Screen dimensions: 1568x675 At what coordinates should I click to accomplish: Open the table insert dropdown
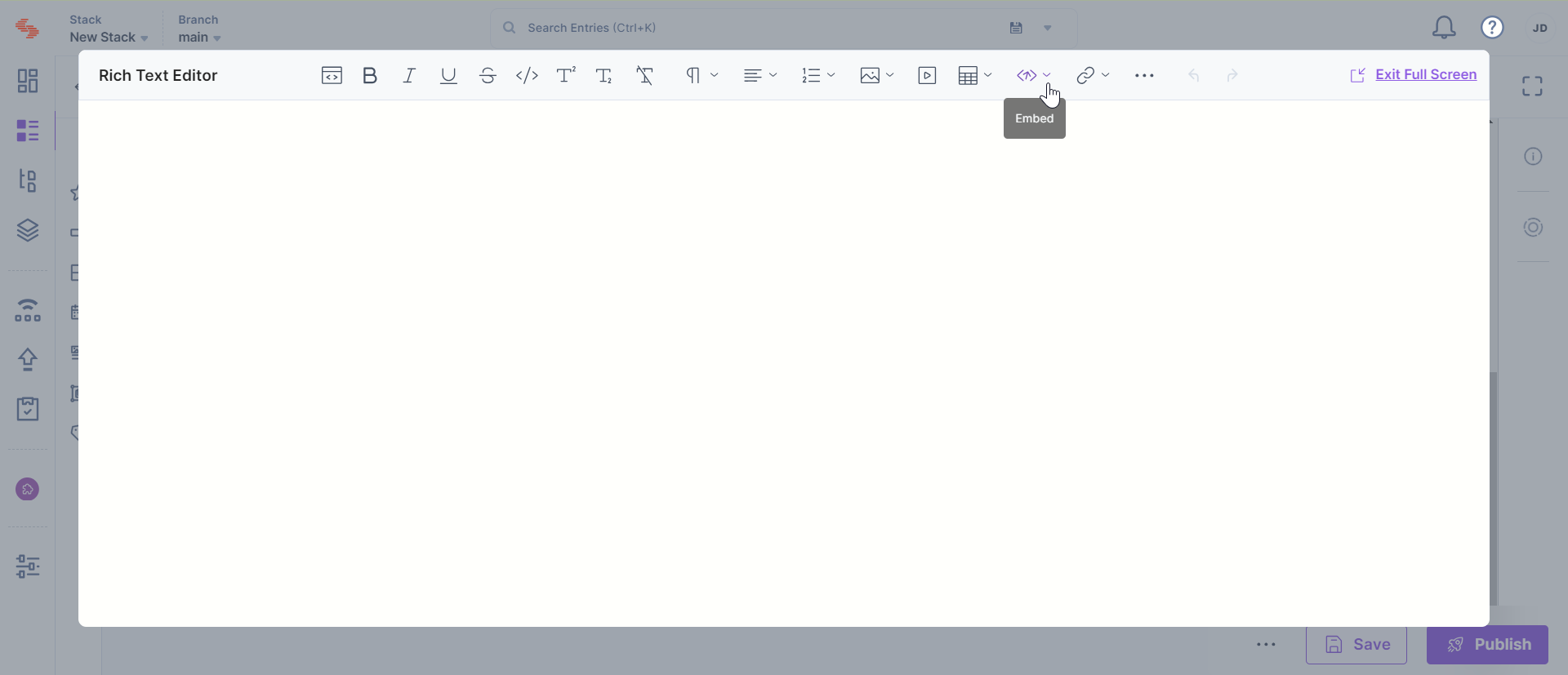click(x=975, y=75)
